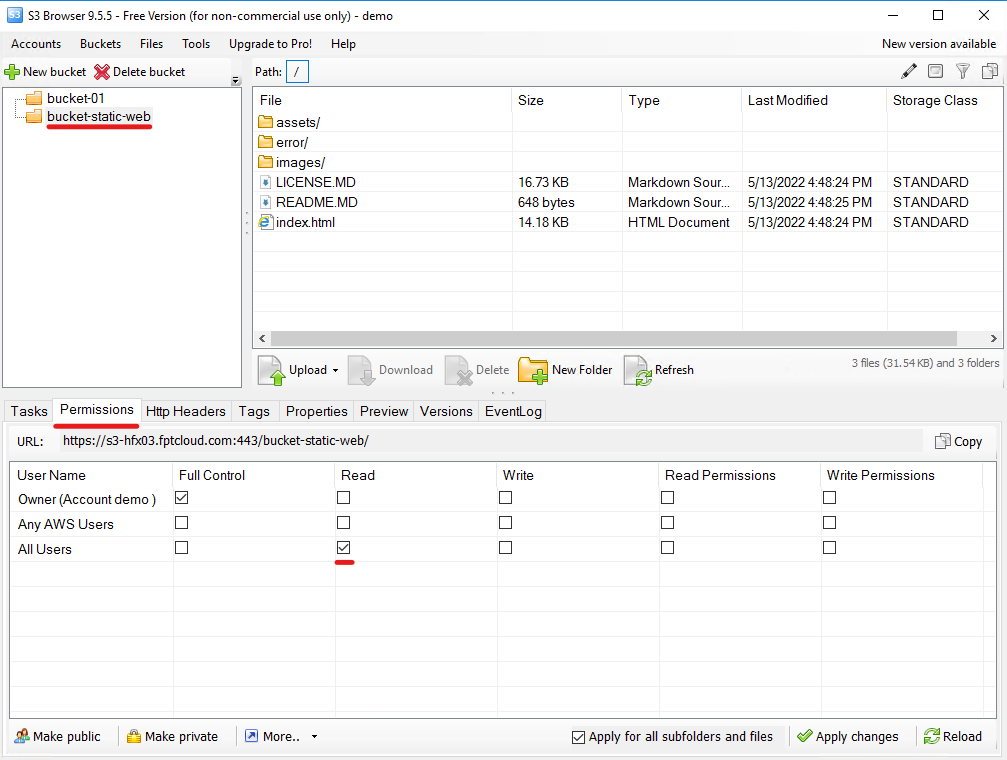This screenshot has height=760, width=1007.
Task: Click the Copy URL icon
Action: click(x=942, y=440)
